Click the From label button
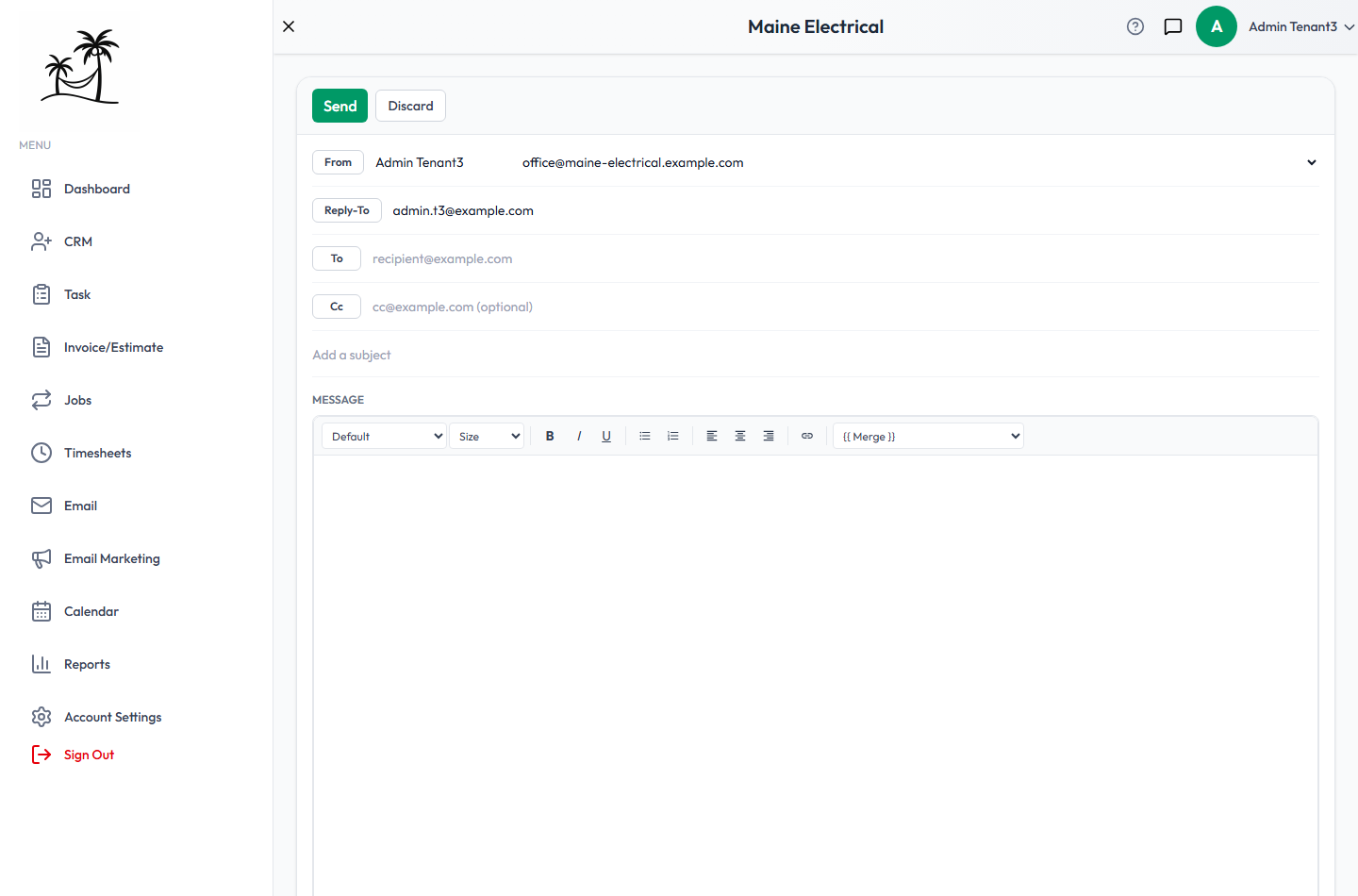Viewport: 1358px width, 896px height. click(338, 162)
